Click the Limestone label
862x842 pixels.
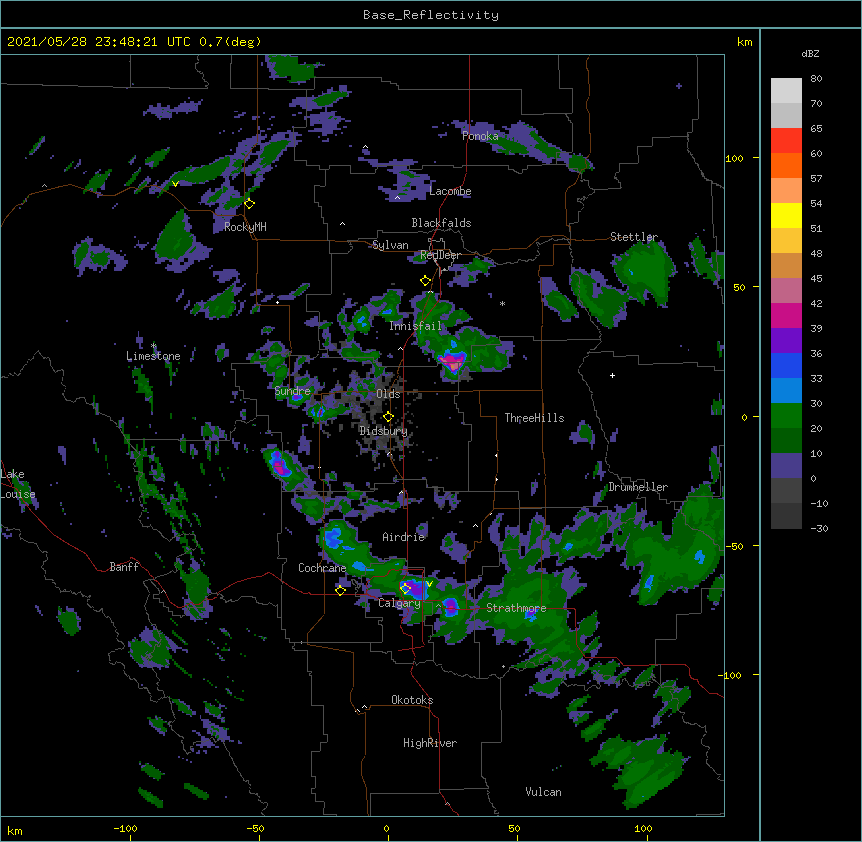pos(153,356)
